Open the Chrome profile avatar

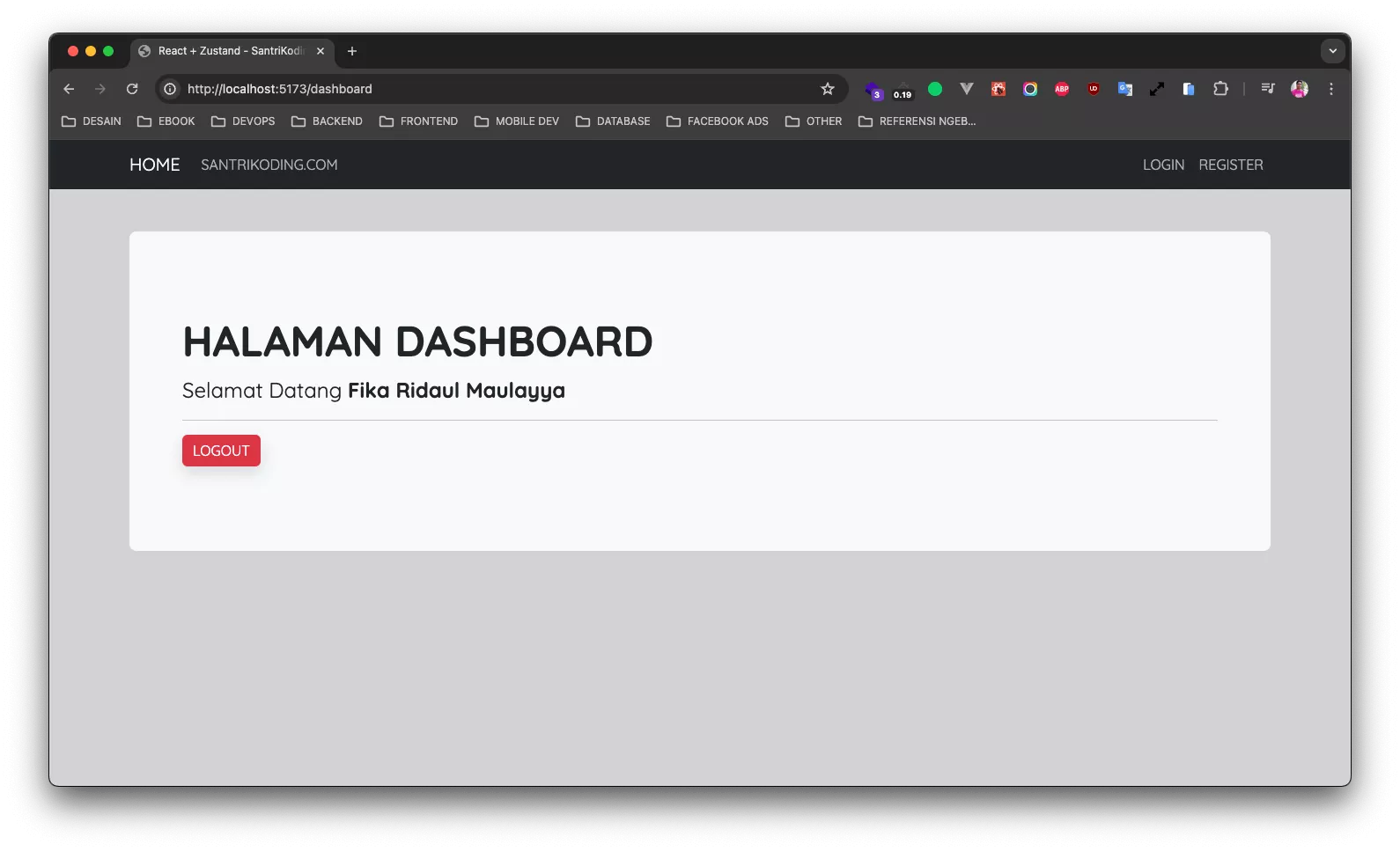1300,89
